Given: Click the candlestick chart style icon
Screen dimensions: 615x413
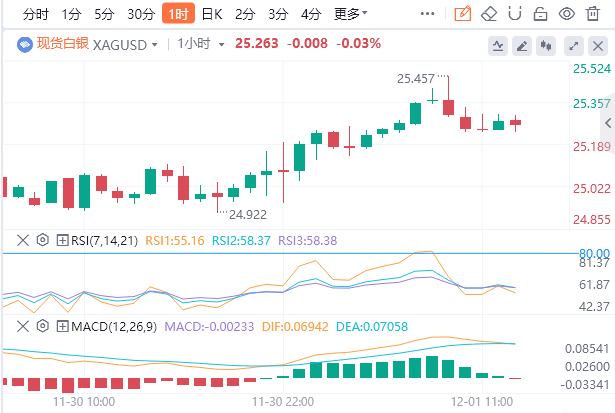Looking at the screenshot, I should tap(547, 46).
